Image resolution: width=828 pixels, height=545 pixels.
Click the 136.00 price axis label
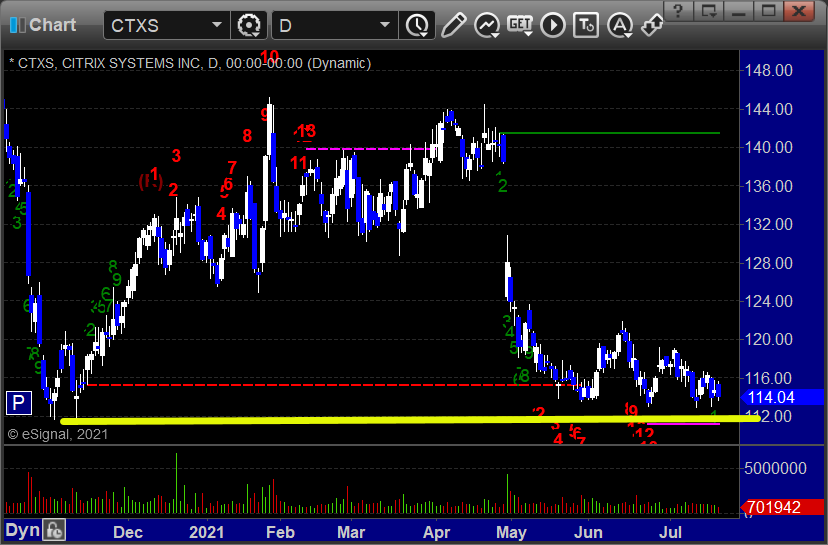tap(768, 186)
